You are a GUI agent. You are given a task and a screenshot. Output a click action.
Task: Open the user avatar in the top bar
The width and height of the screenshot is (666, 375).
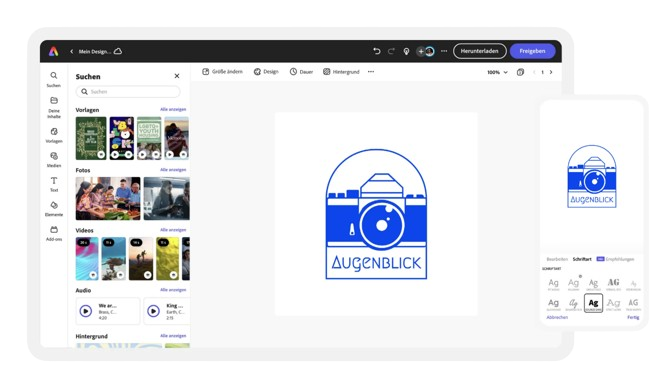tap(430, 51)
